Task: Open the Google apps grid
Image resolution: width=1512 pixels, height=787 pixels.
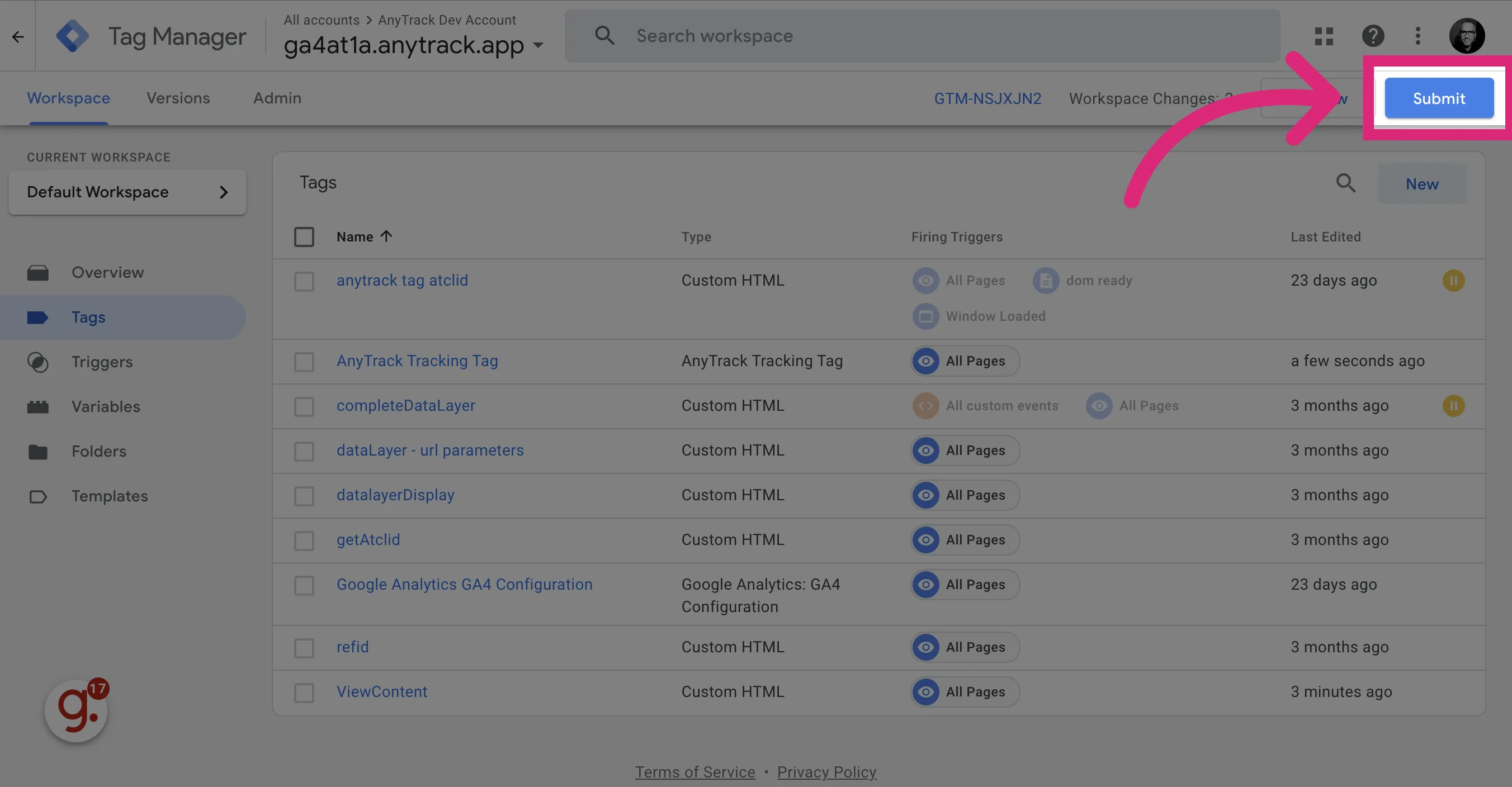Action: [1324, 36]
